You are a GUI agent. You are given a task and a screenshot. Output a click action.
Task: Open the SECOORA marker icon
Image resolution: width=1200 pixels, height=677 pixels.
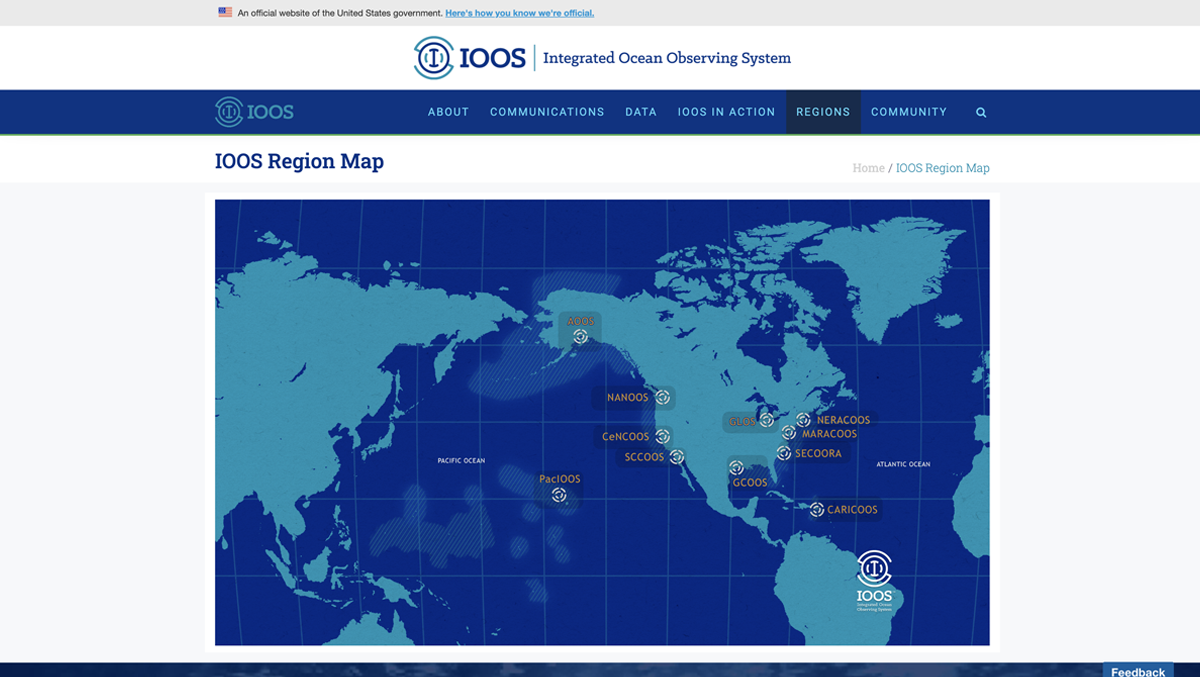click(x=784, y=453)
